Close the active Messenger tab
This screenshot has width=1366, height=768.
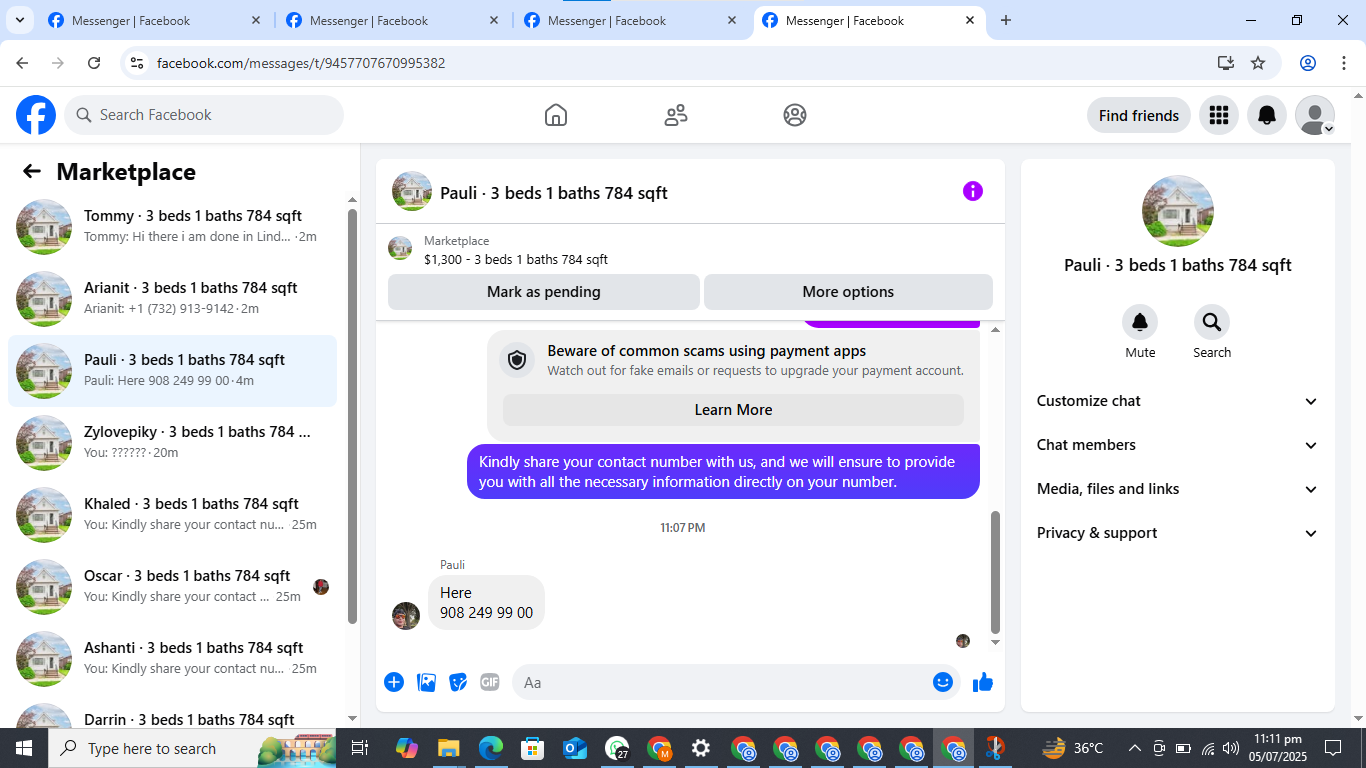[x=969, y=20]
